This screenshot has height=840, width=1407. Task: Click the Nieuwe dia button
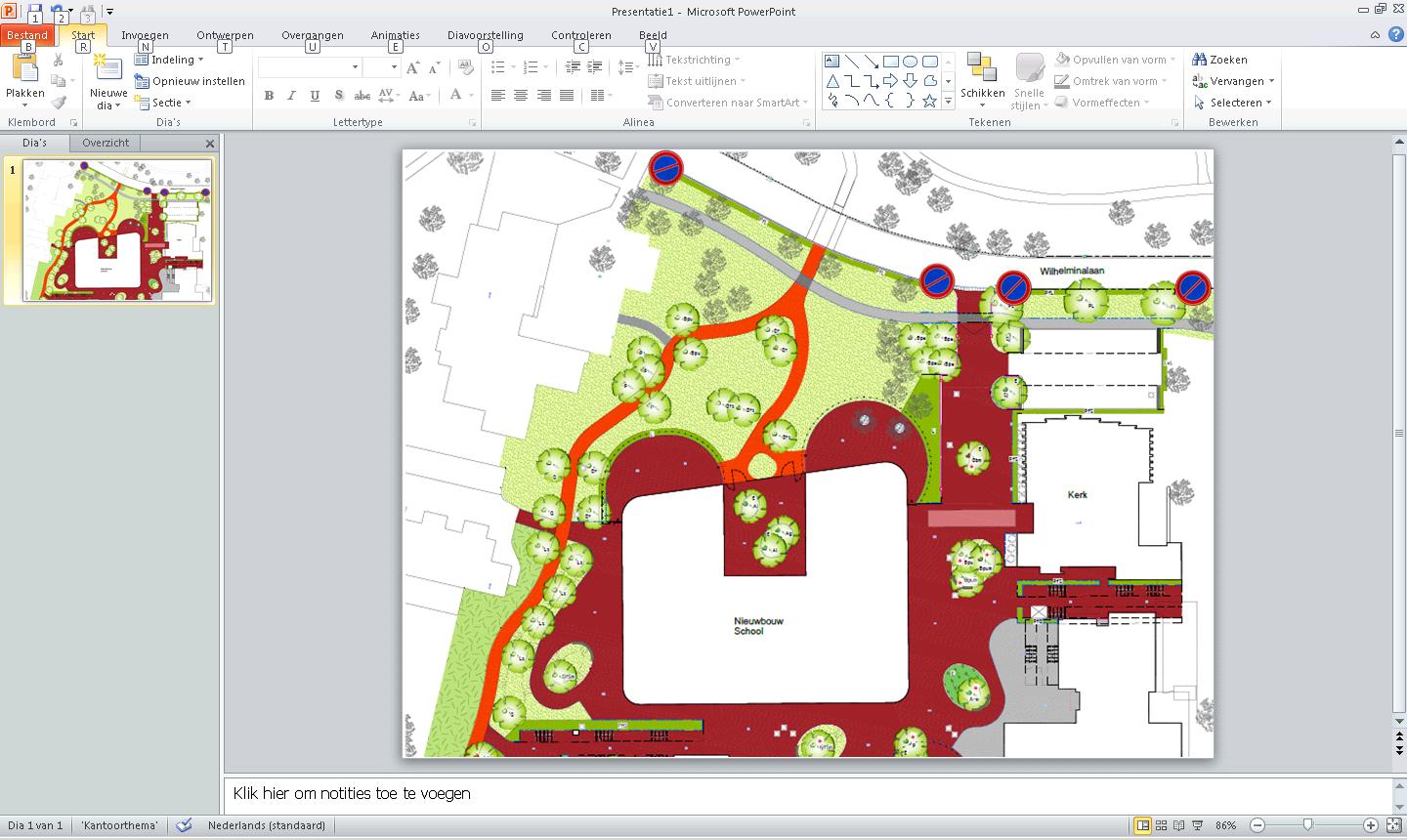point(108,74)
